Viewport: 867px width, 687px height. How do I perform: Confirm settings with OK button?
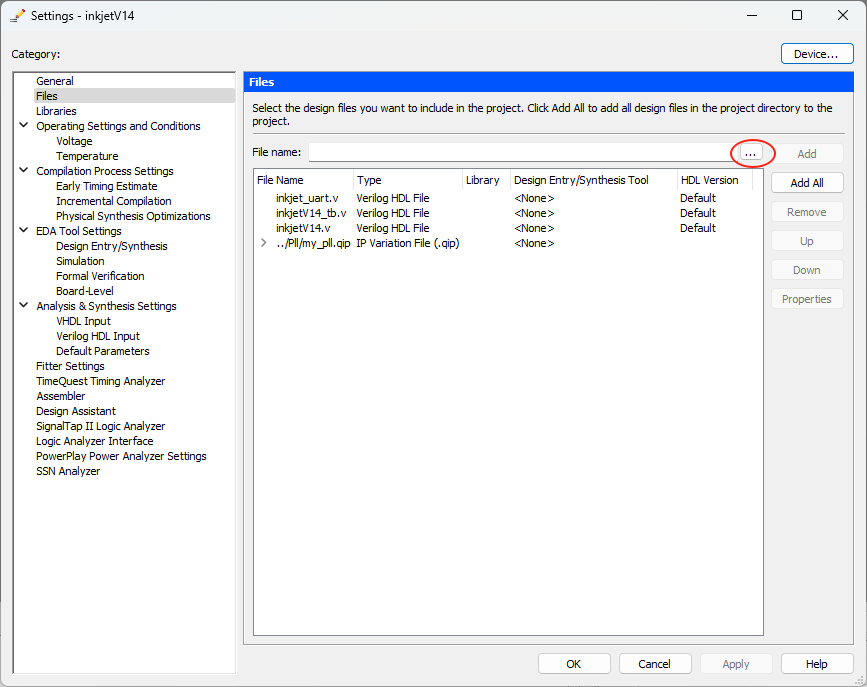[574, 664]
